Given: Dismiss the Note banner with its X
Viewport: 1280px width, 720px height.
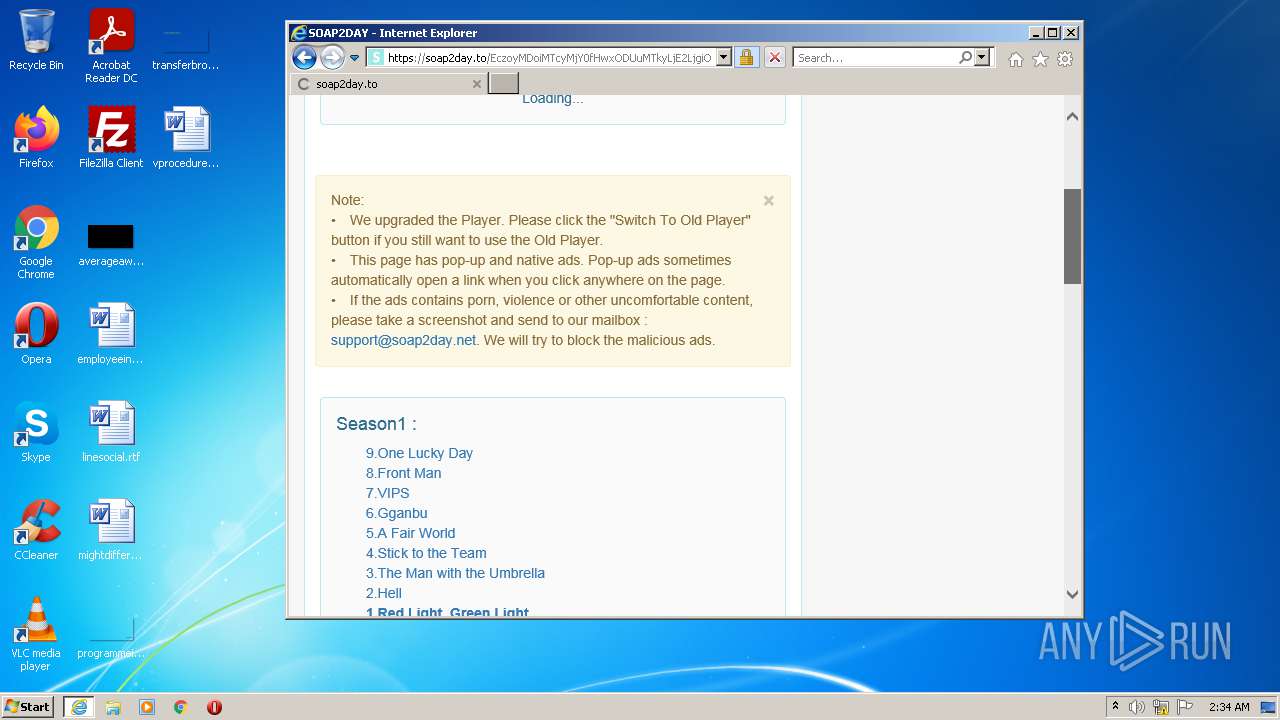Looking at the screenshot, I should [x=768, y=200].
